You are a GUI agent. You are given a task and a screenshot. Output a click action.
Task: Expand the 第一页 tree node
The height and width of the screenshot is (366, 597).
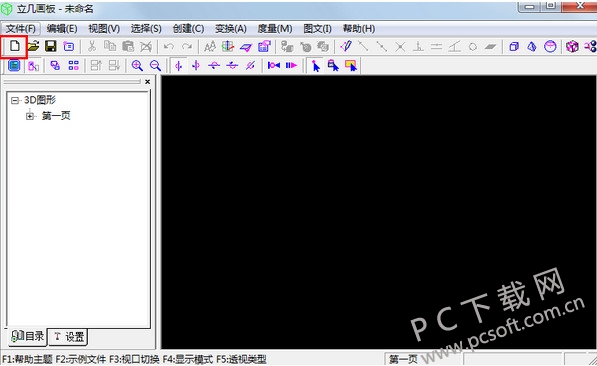pos(30,116)
